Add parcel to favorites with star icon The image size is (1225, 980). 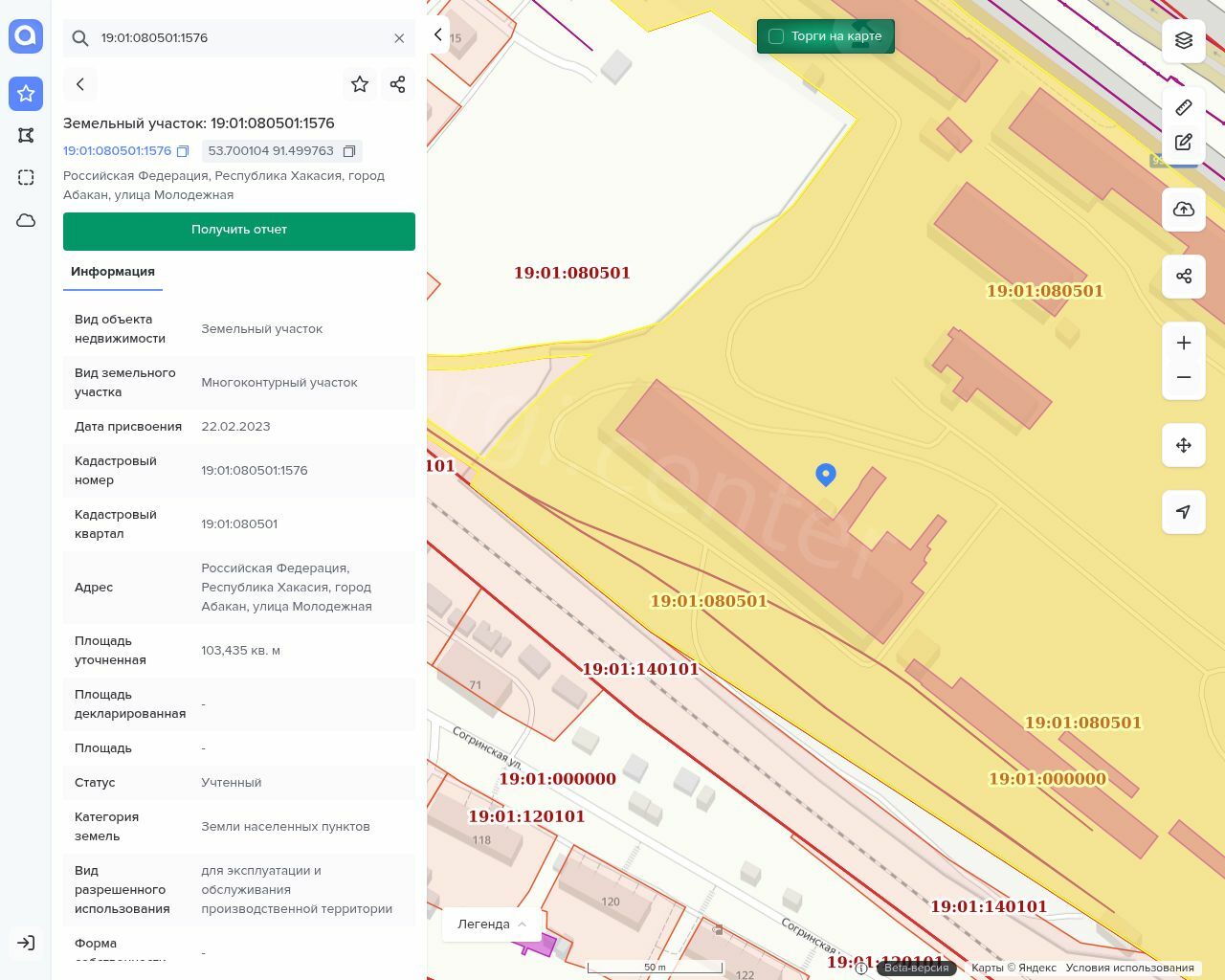click(360, 84)
